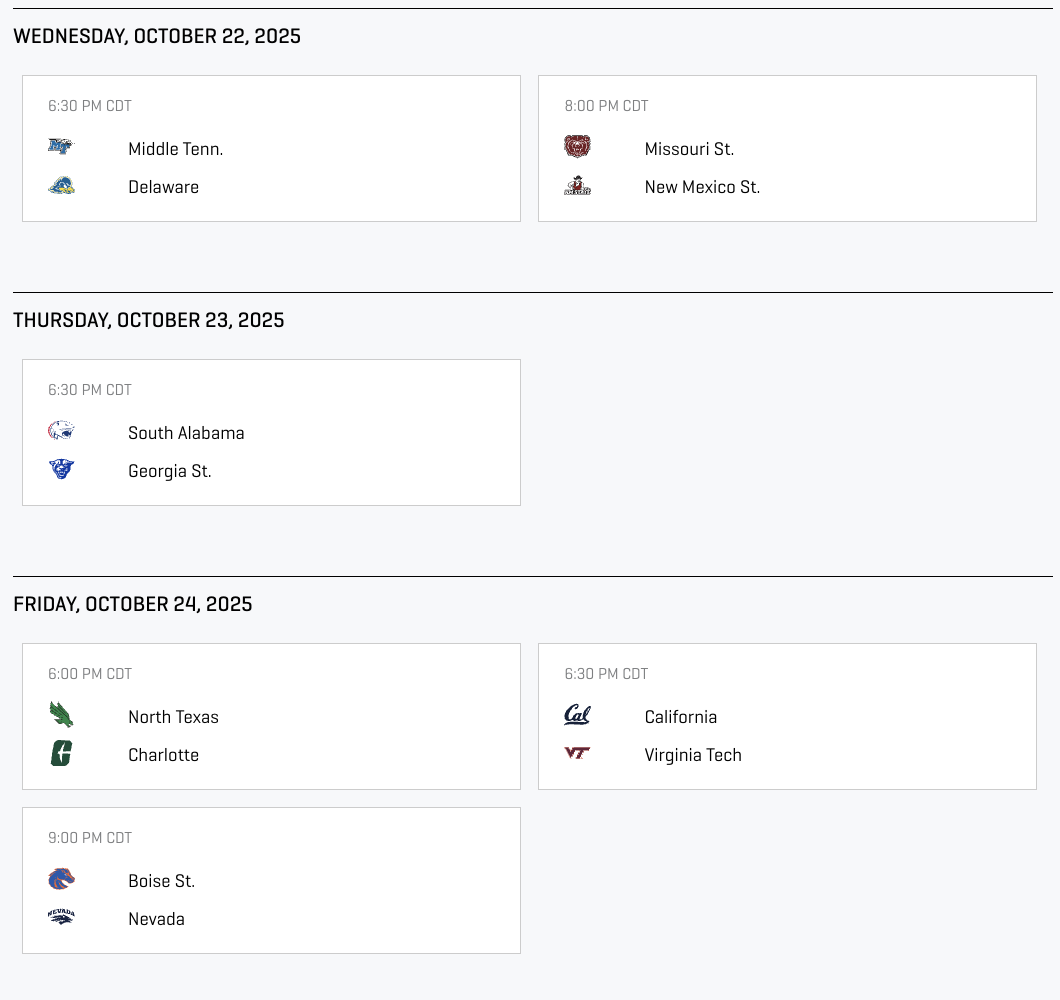Click the Missouri State bear logo
Screen dimensions: 1060x1000
(577, 147)
